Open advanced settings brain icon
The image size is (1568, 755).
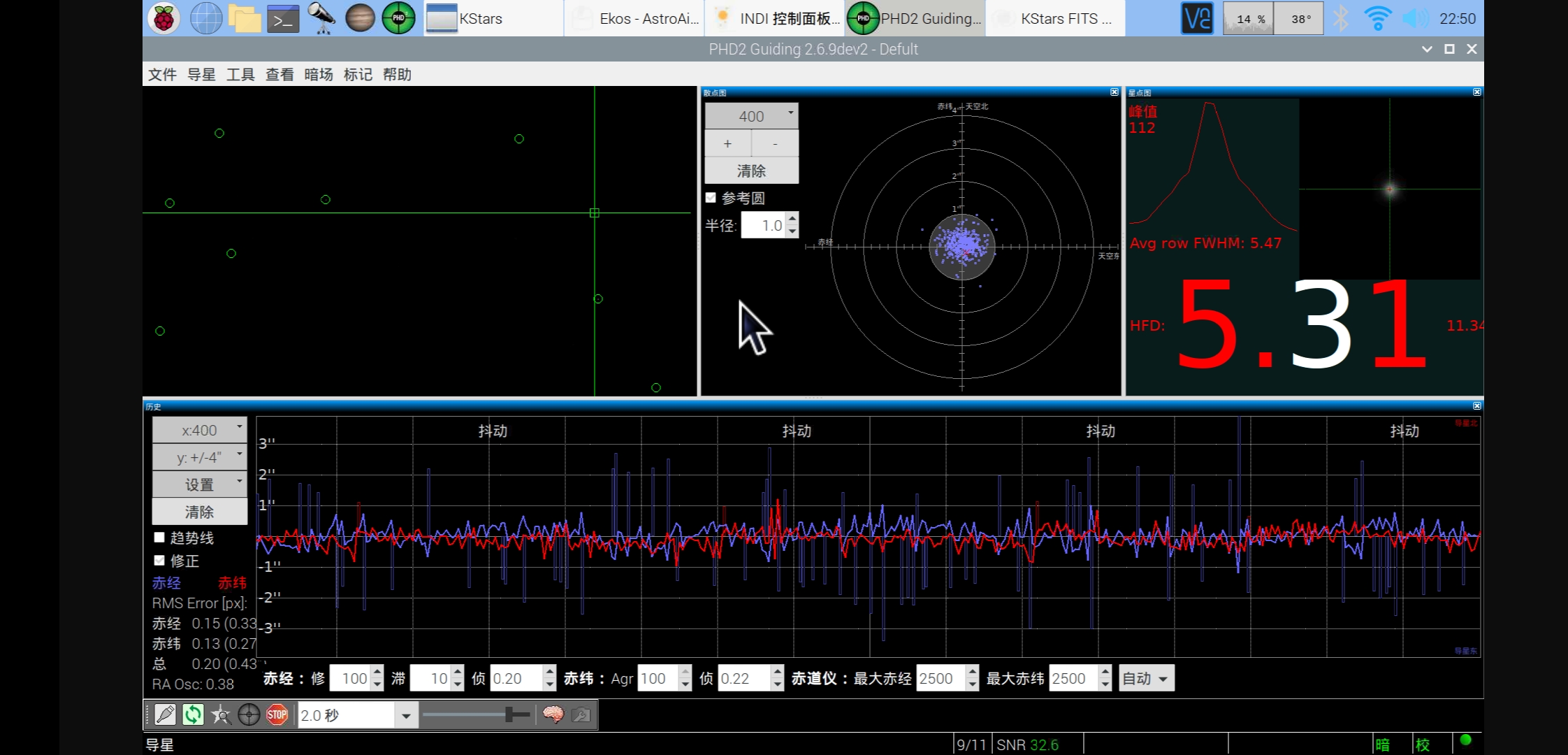(x=553, y=714)
